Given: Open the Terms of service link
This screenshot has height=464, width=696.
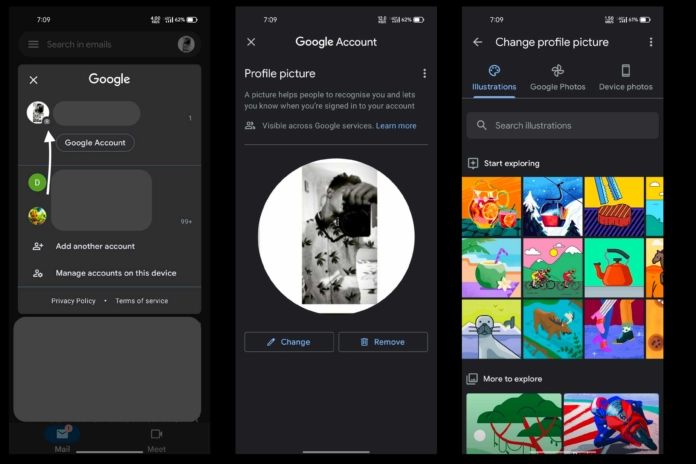Looking at the screenshot, I should (x=141, y=301).
